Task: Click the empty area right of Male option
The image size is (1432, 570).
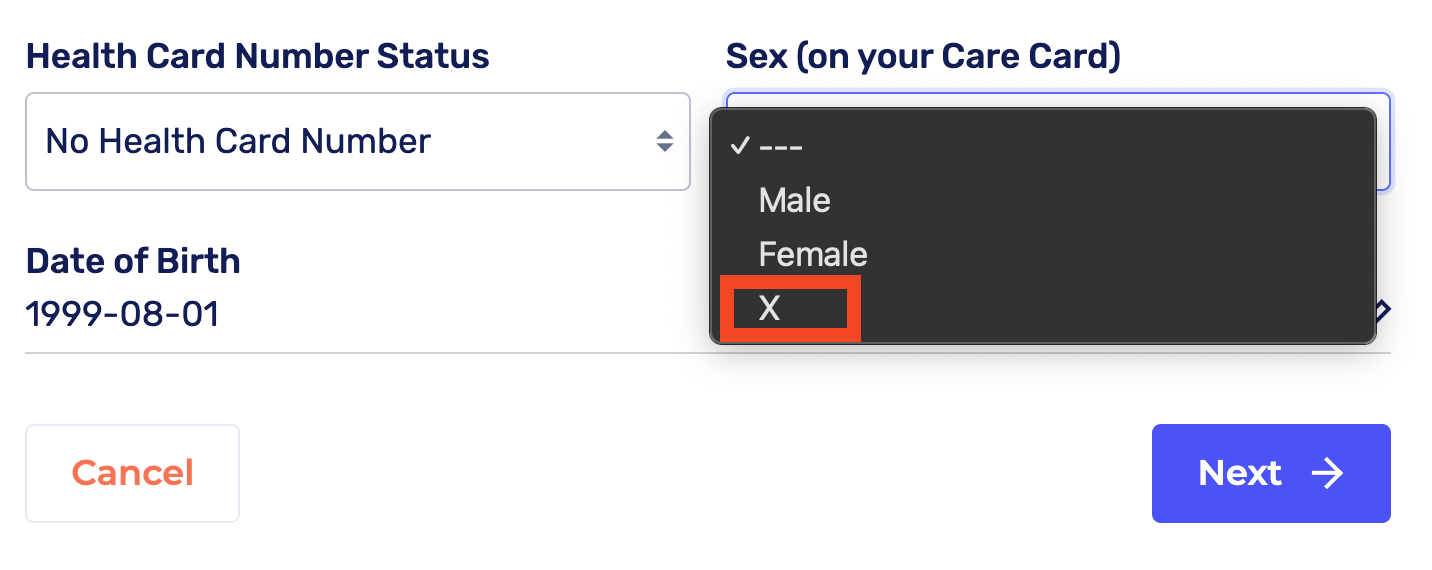Action: [x=1100, y=200]
